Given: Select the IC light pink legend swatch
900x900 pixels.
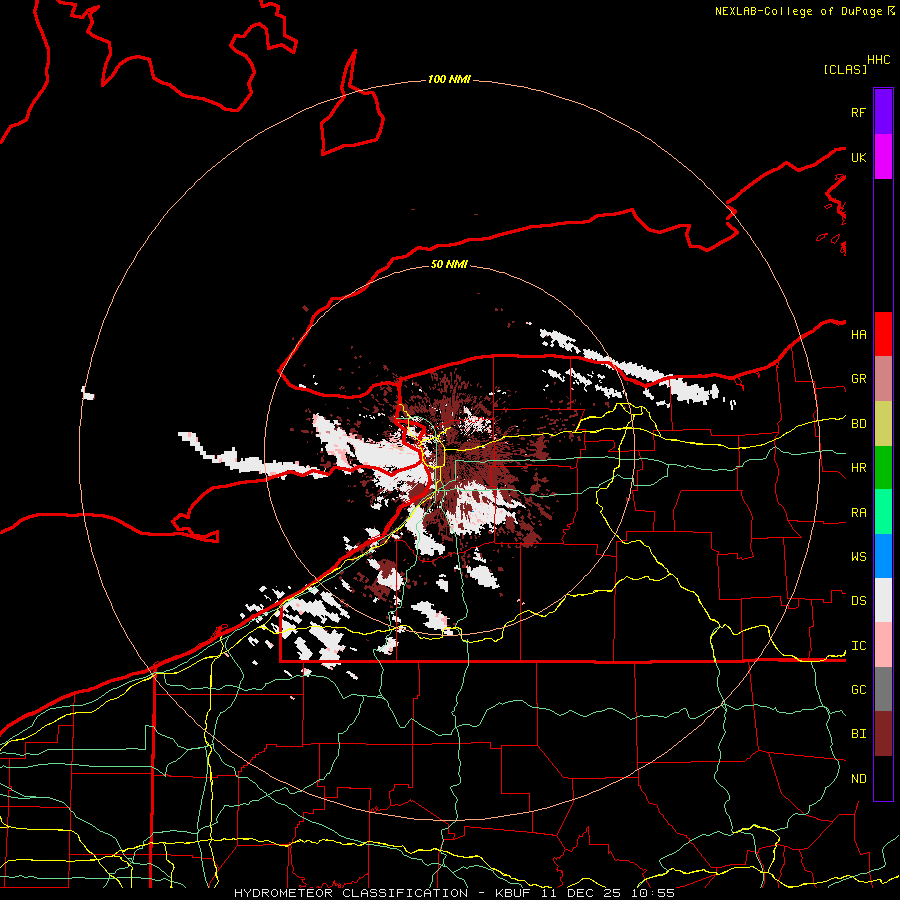Looking at the screenshot, I should click(883, 645).
